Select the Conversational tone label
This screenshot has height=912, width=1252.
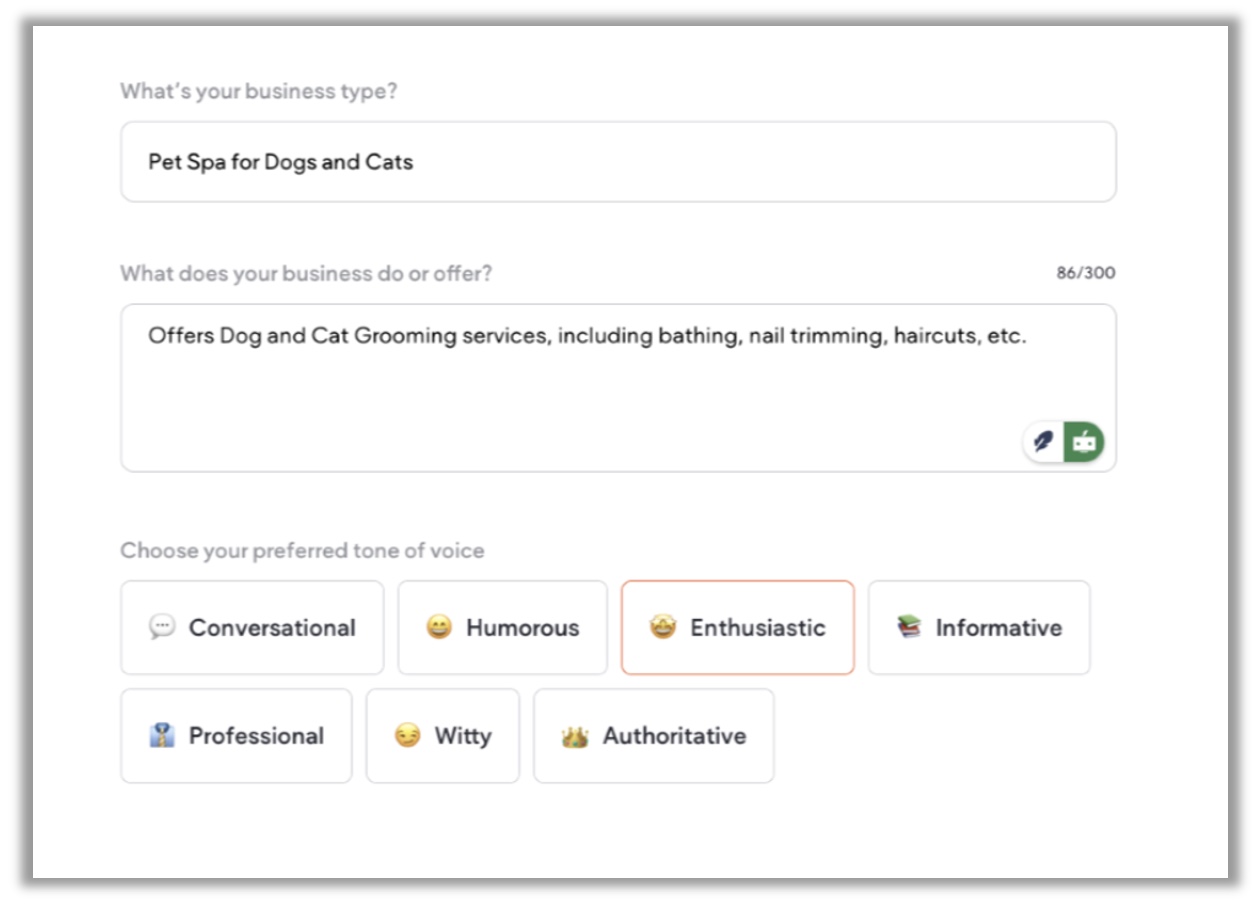272,628
